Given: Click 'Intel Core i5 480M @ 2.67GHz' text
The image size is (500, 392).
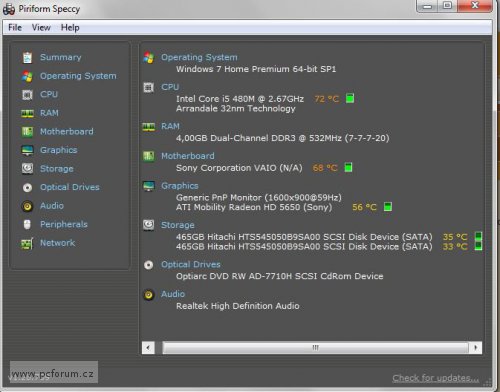Looking at the screenshot, I should [x=240, y=99].
